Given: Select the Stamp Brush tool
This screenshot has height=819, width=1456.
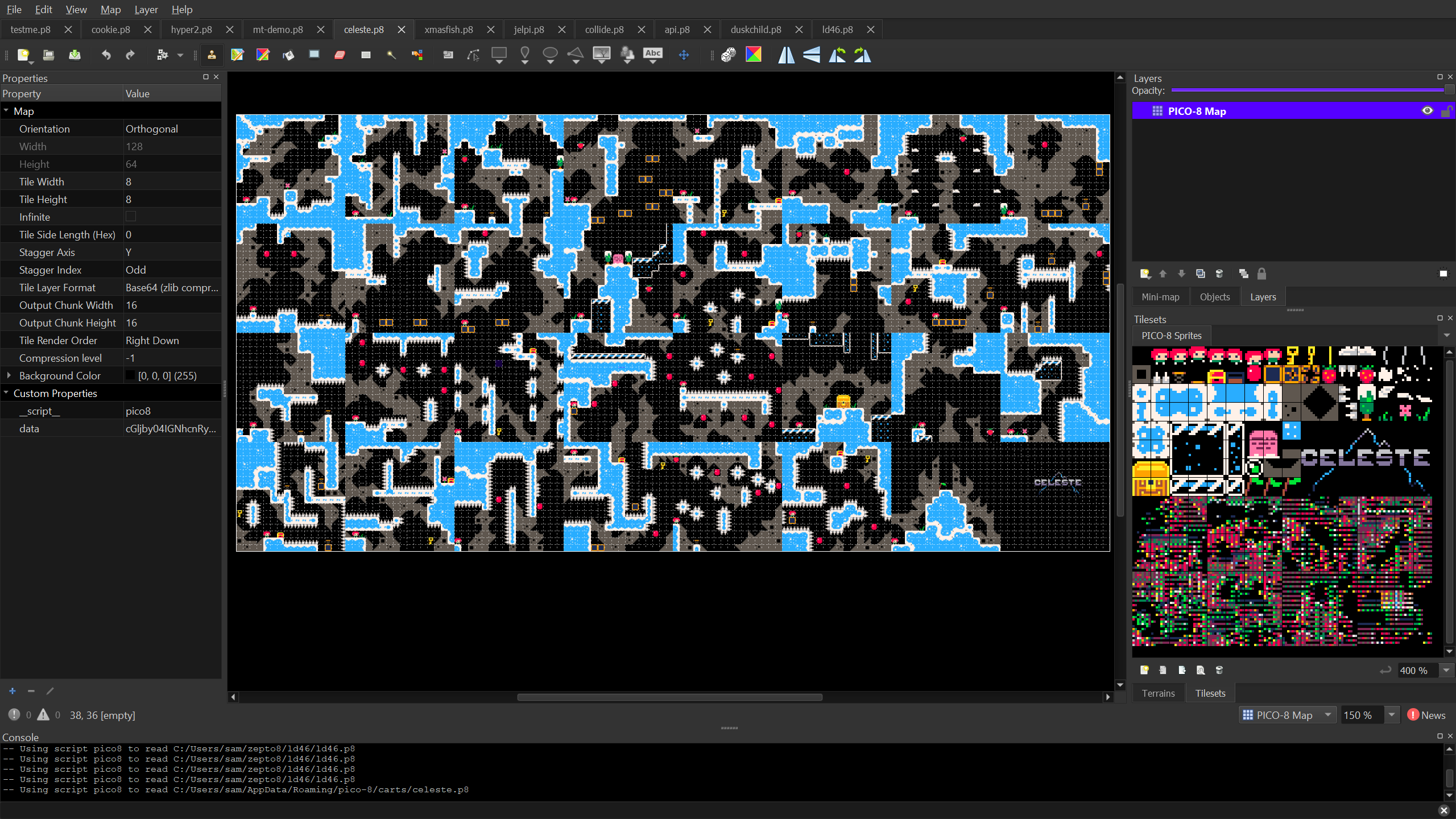Looking at the screenshot, I should pyautogui.click(x=212, y=55).
